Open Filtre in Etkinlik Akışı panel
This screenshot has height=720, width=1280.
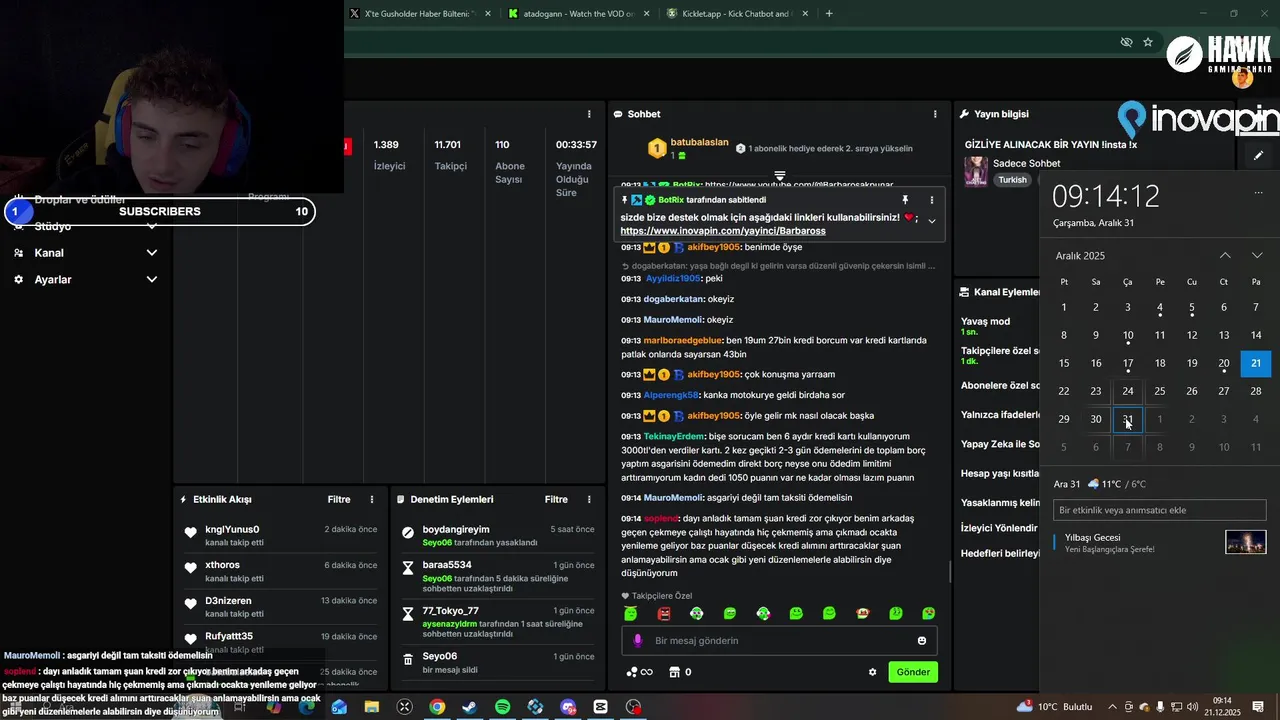point(339,499)
